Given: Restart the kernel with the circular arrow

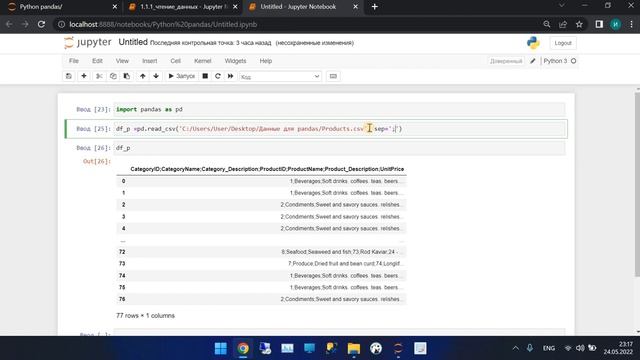Looking at the screenshot, I should [x=218, y=76].
